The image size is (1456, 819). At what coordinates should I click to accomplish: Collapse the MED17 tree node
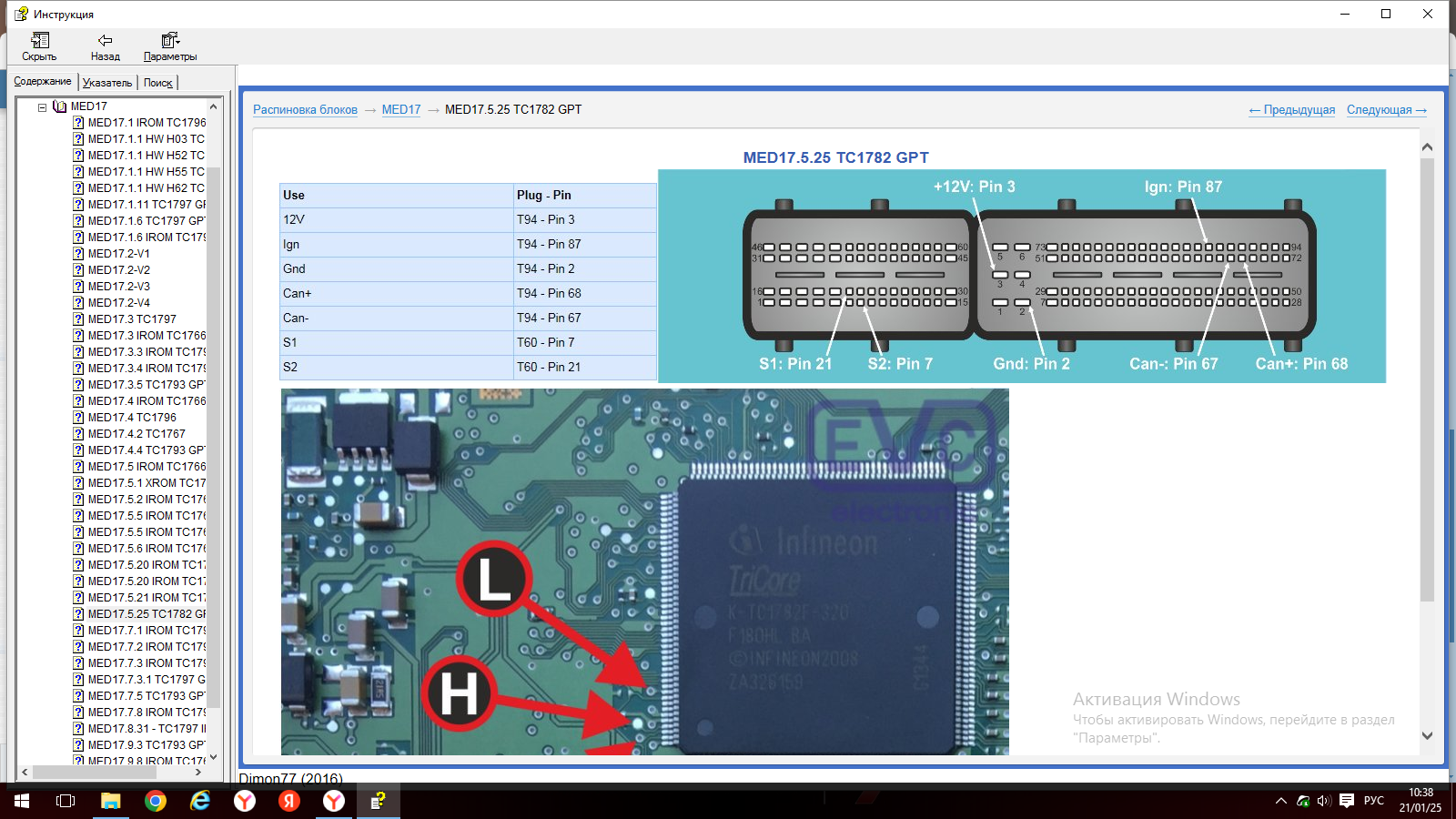click(42, 106)
